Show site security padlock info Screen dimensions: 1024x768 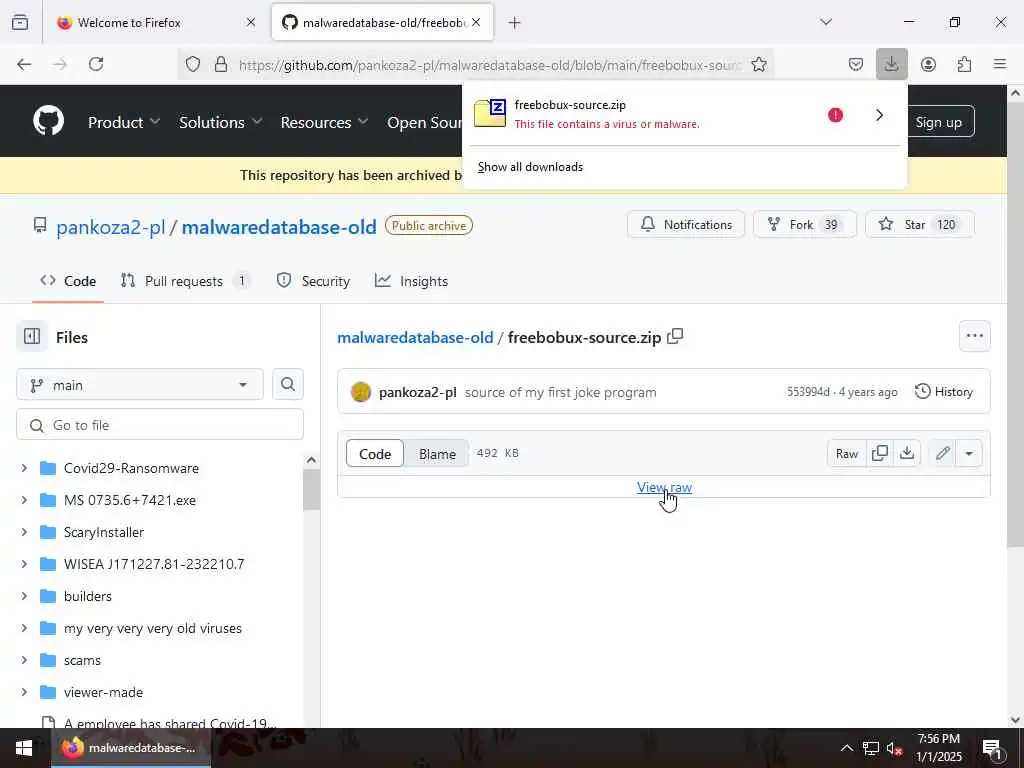221,64
